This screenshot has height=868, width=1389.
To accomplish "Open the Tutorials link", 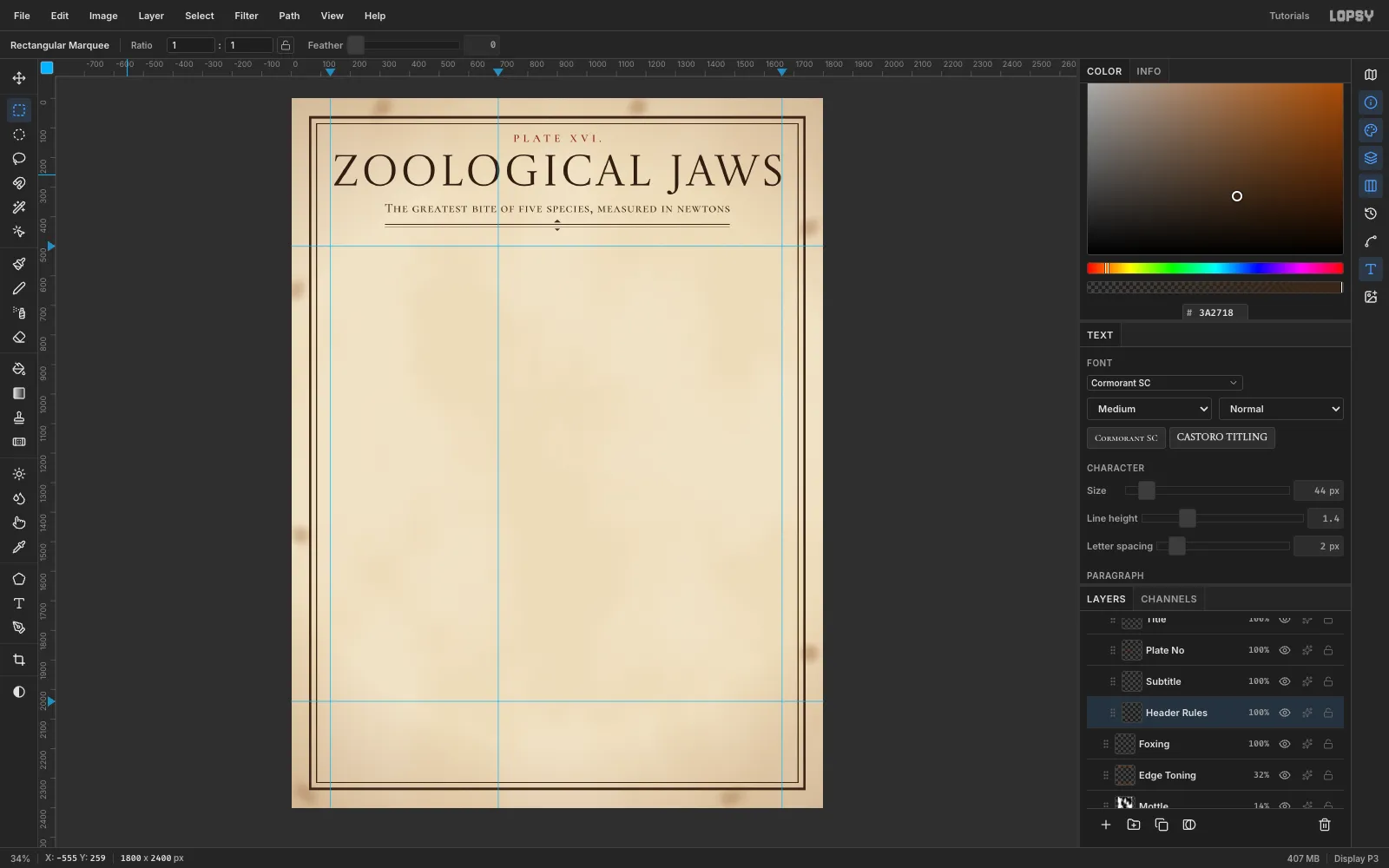I will [x=1289, y=16].
